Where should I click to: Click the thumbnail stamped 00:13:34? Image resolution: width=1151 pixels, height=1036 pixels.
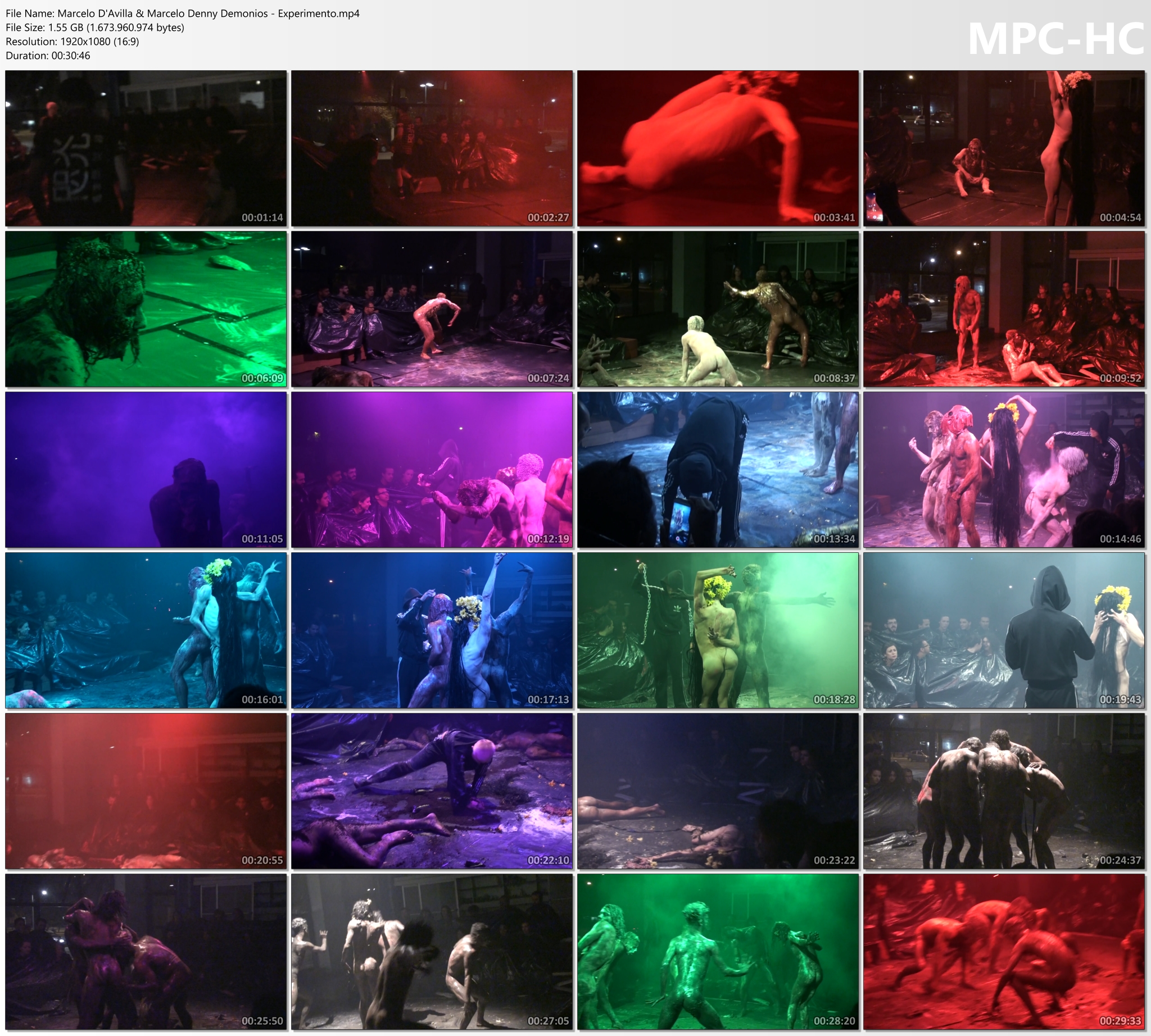[718, 469]
